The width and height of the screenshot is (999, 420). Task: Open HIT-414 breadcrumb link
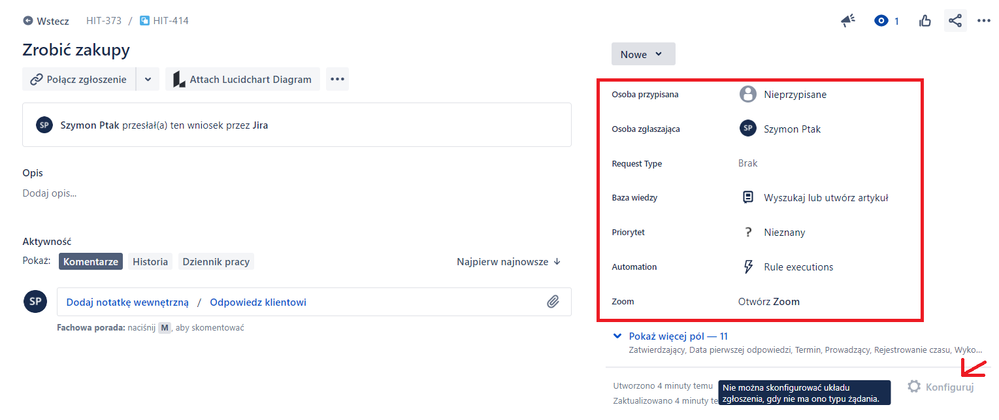coord(170,21)
